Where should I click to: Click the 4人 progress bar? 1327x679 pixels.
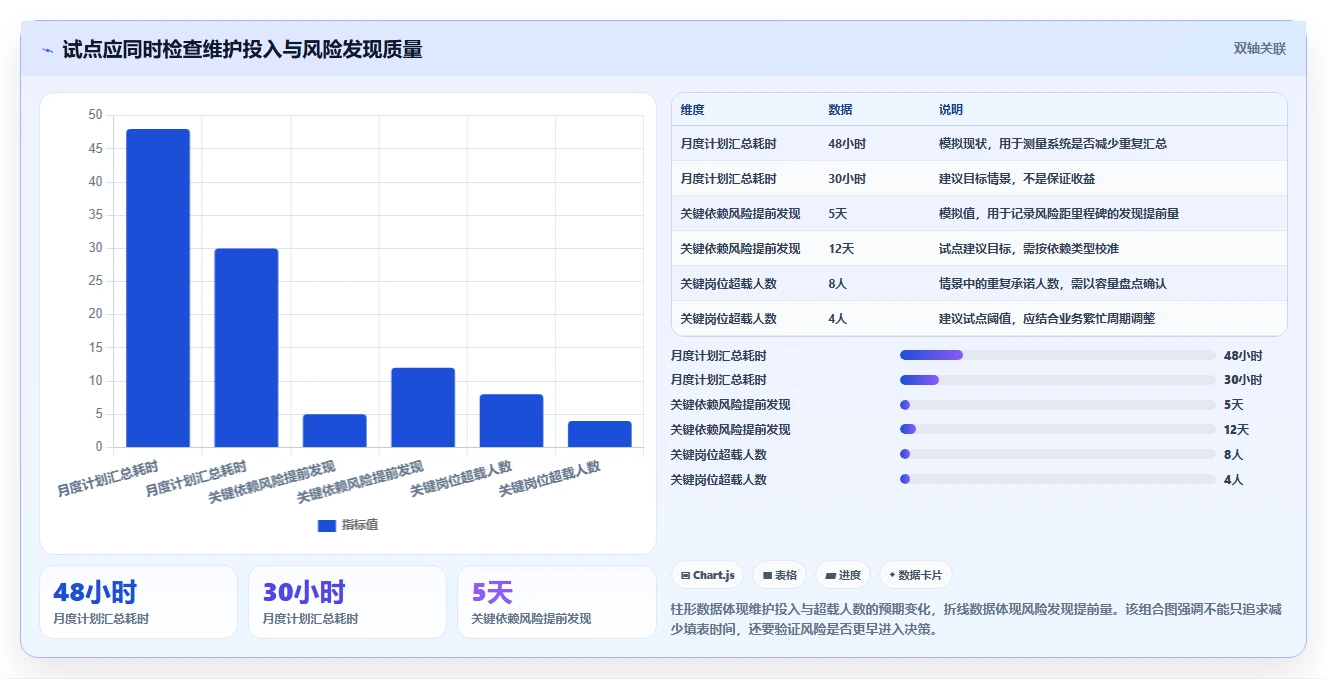pos(1058,479)
